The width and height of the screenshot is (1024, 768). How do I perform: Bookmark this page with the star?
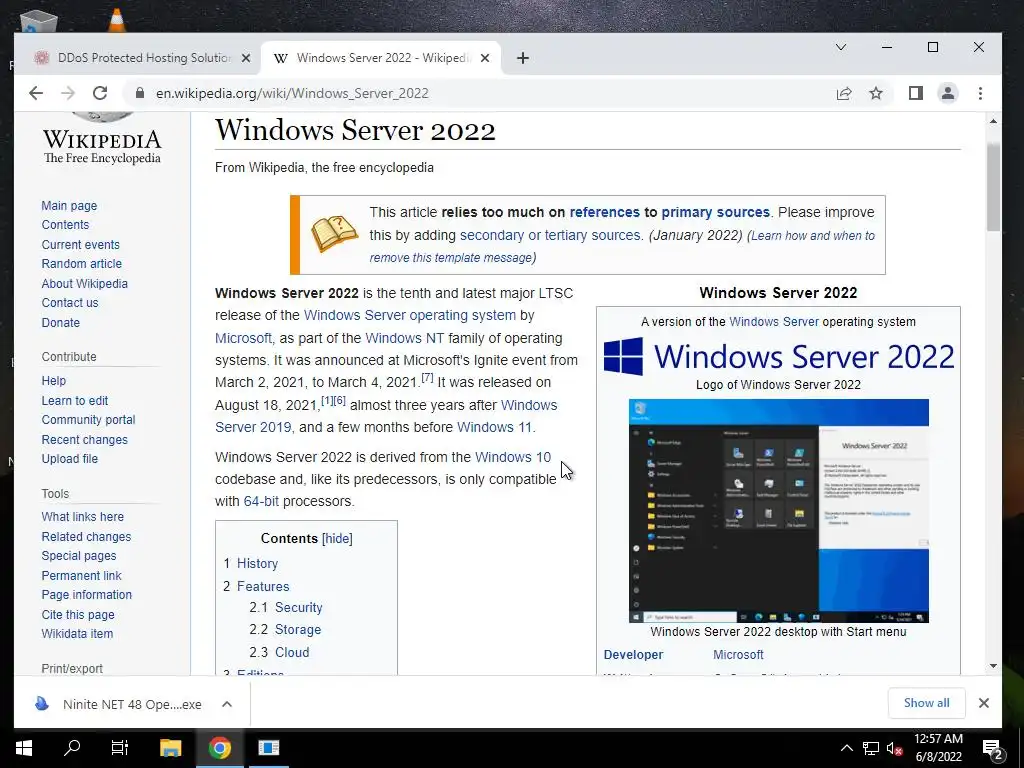[x=876, y=93]
